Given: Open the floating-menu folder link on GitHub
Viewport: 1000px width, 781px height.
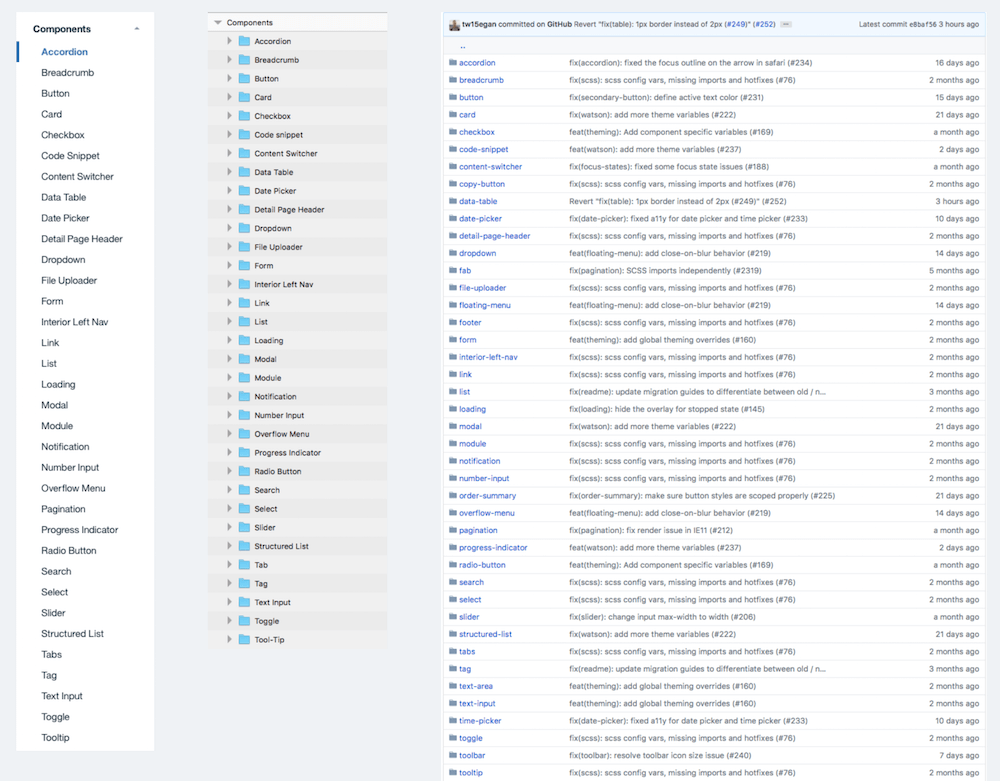Looking at the screenshot, I should point(485,305).
